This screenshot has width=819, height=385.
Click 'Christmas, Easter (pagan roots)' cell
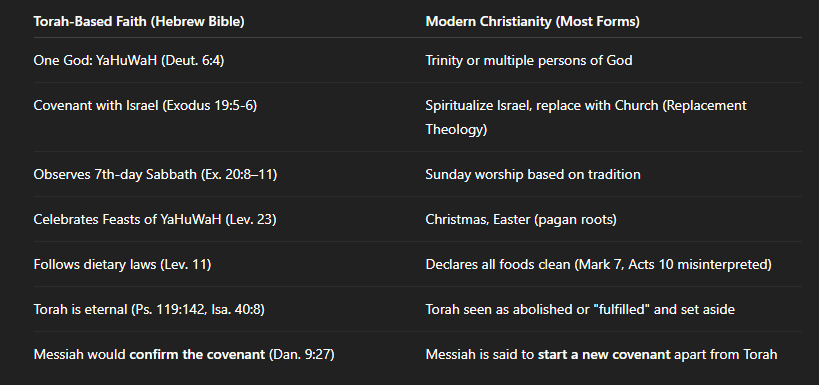[x=521, y=219]
